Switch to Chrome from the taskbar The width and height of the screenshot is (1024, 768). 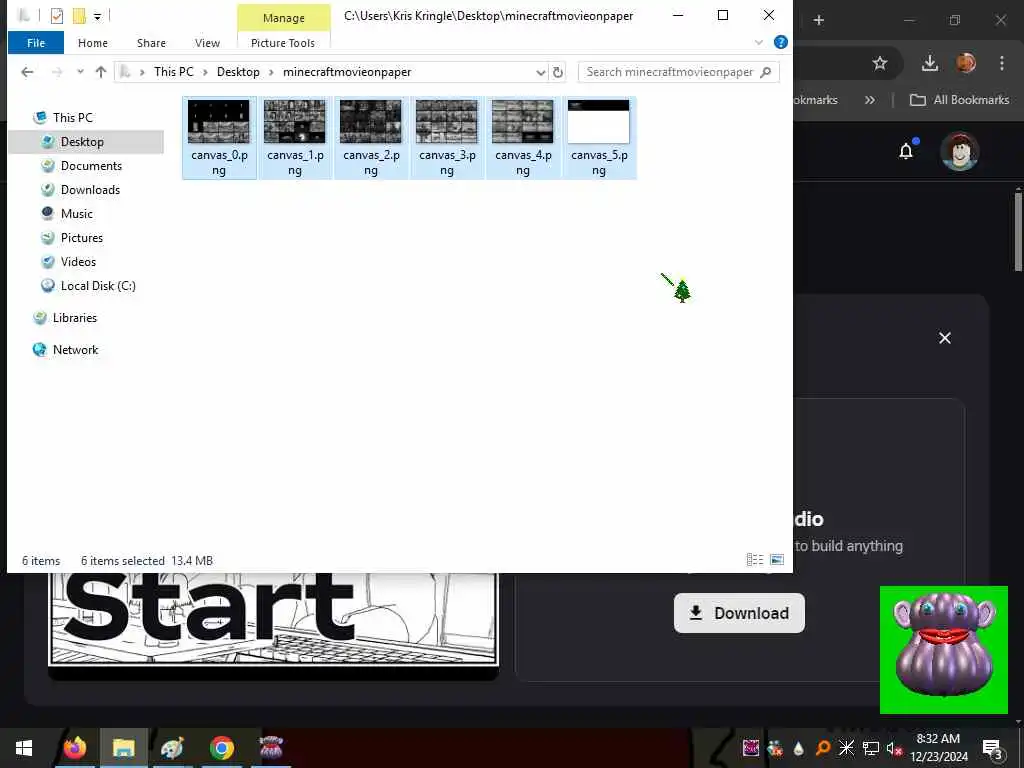(x=222, y=748)
